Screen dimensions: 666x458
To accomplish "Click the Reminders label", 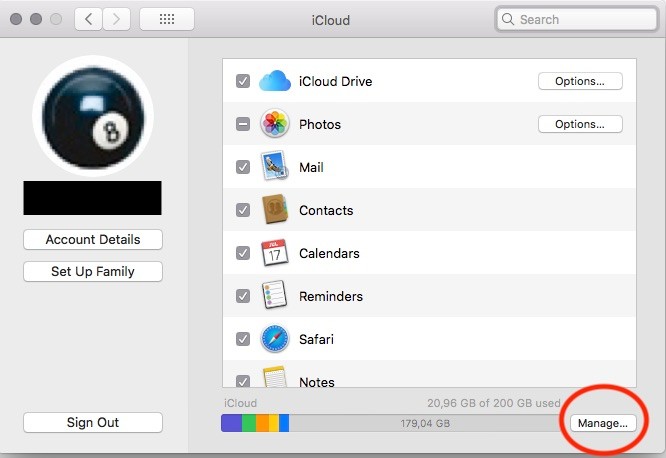I will pyautogui.click(x=331, y=296).
